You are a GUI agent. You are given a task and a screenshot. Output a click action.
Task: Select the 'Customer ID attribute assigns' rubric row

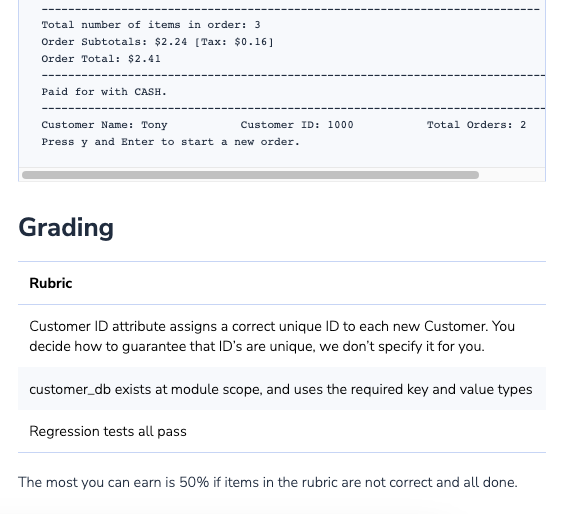pyautogui.click(x=282, y=336)
